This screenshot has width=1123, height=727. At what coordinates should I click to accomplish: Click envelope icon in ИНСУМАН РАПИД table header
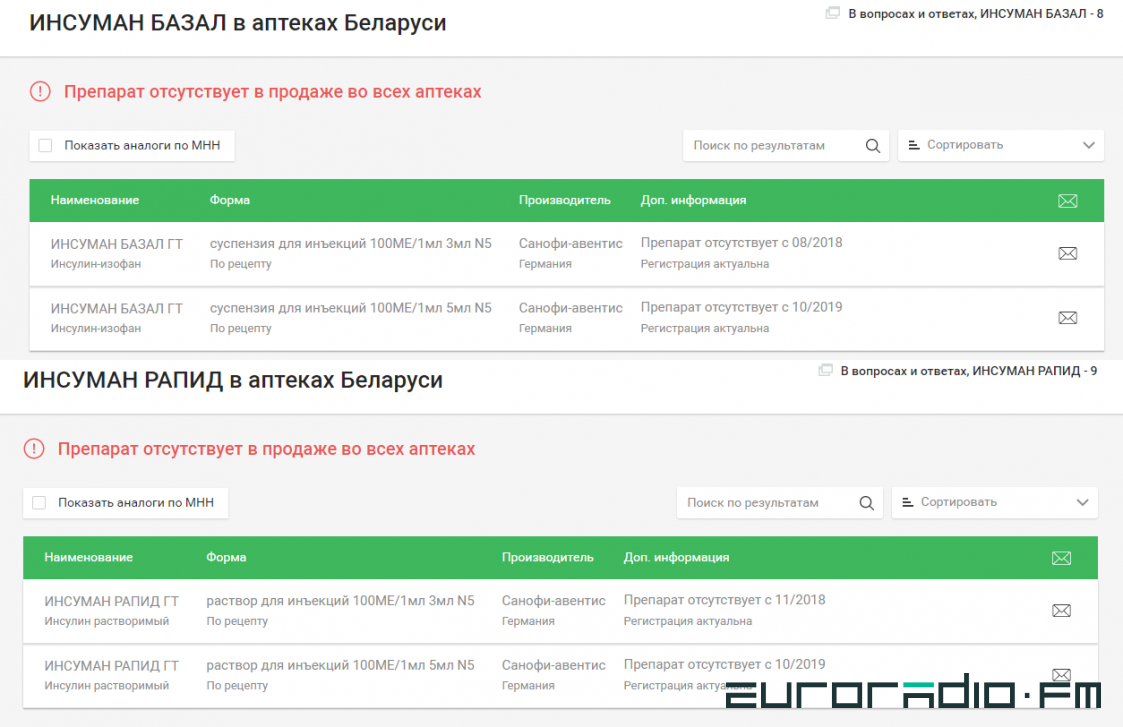click(1061, 558)
